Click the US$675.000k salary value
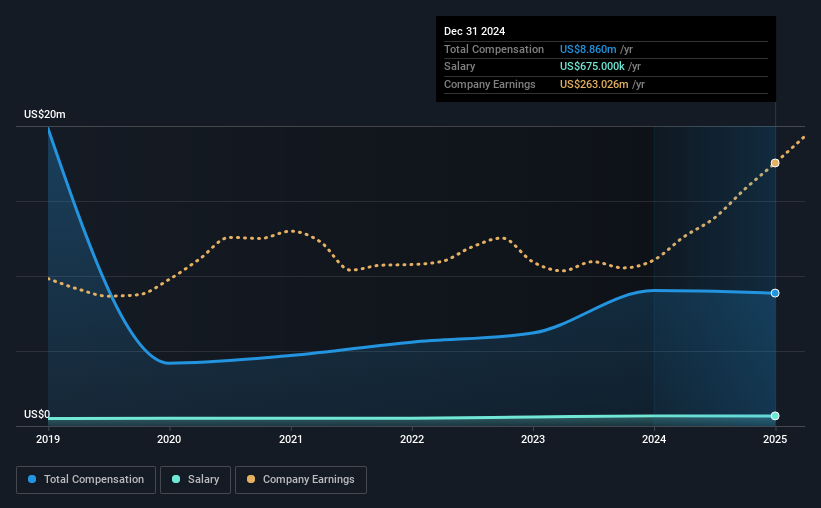This screenshot has width=821, height=508. pyautogui.click(x=592, y=67)
